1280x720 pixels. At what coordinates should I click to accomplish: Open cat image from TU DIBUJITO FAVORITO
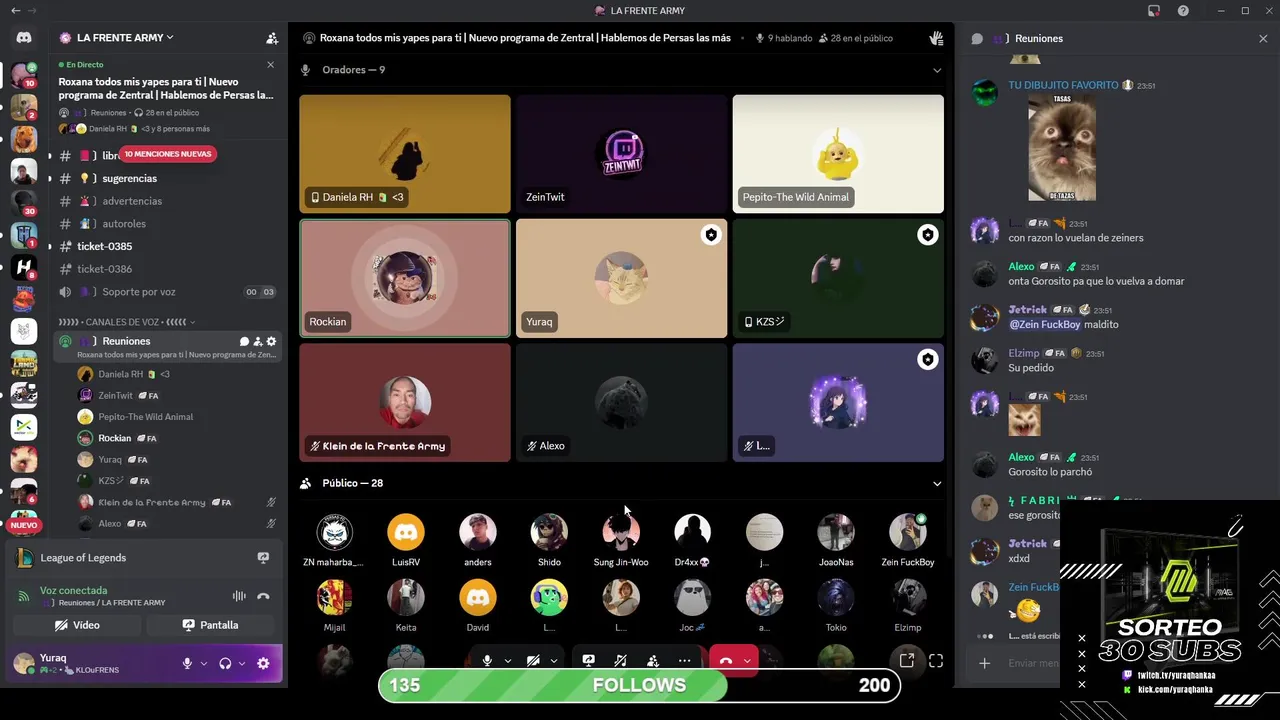coord(1062,147)
